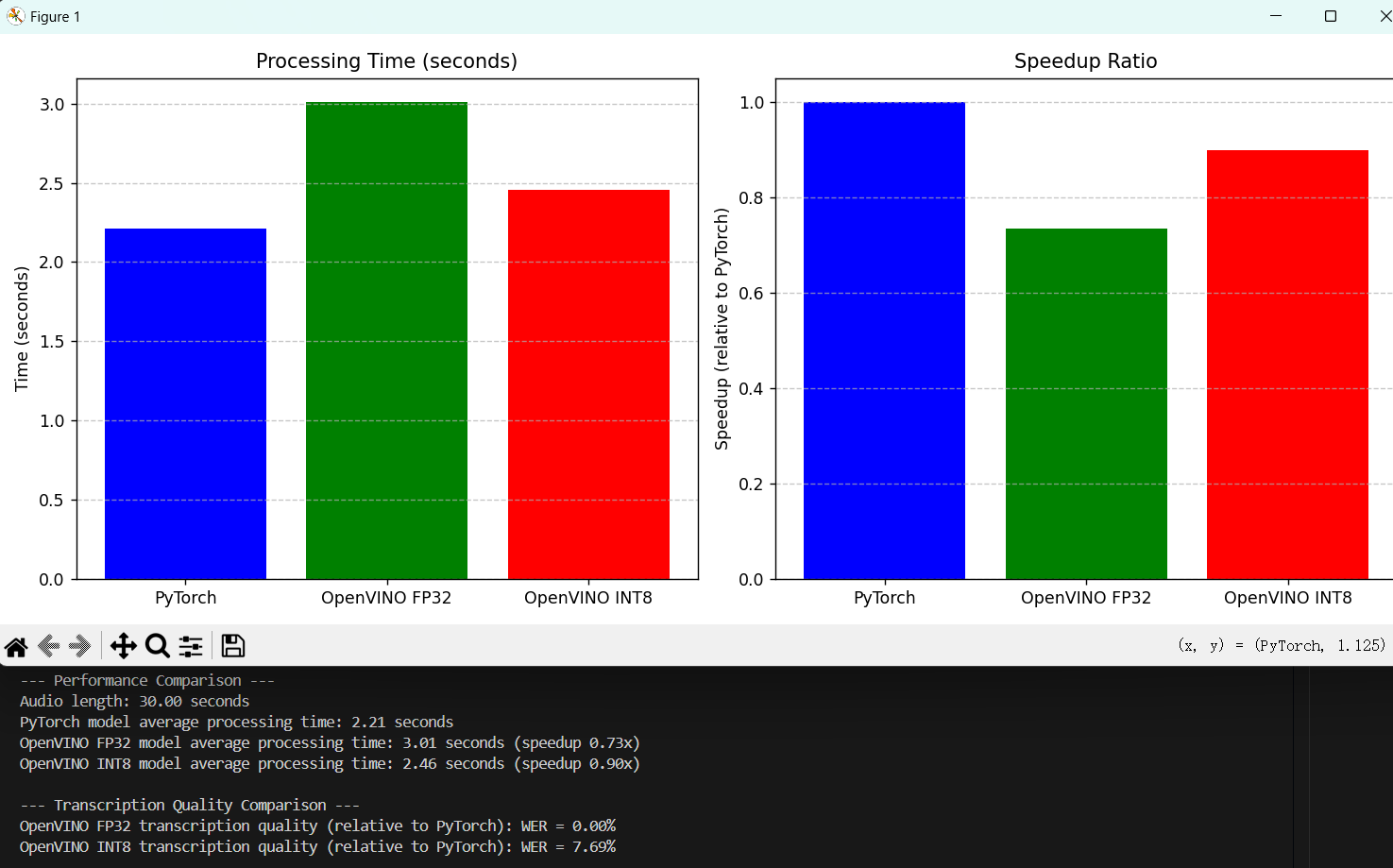Go forward to next view
The image size is (1393, 868).
[80, 646]
